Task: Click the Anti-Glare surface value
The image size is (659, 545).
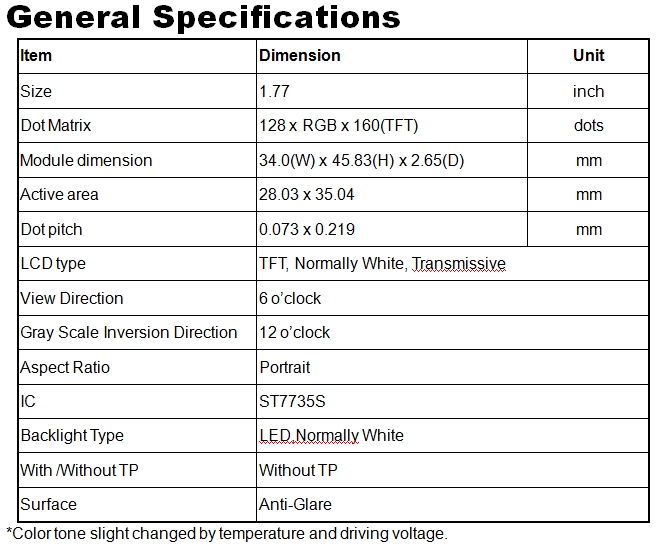Action: coord(295,504)
